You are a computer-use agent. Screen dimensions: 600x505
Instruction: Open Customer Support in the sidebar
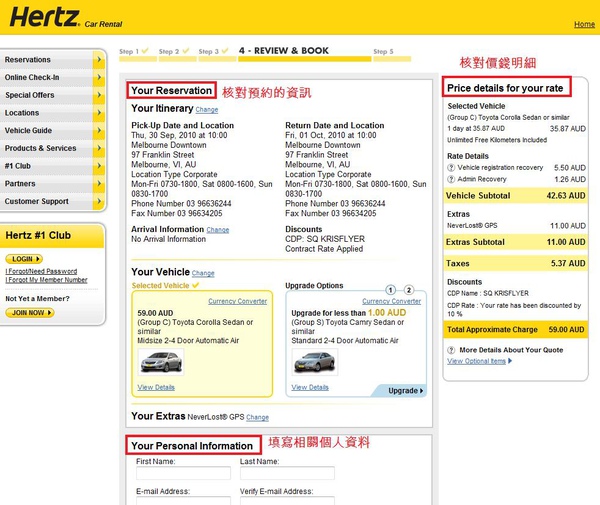click(37, 201)
